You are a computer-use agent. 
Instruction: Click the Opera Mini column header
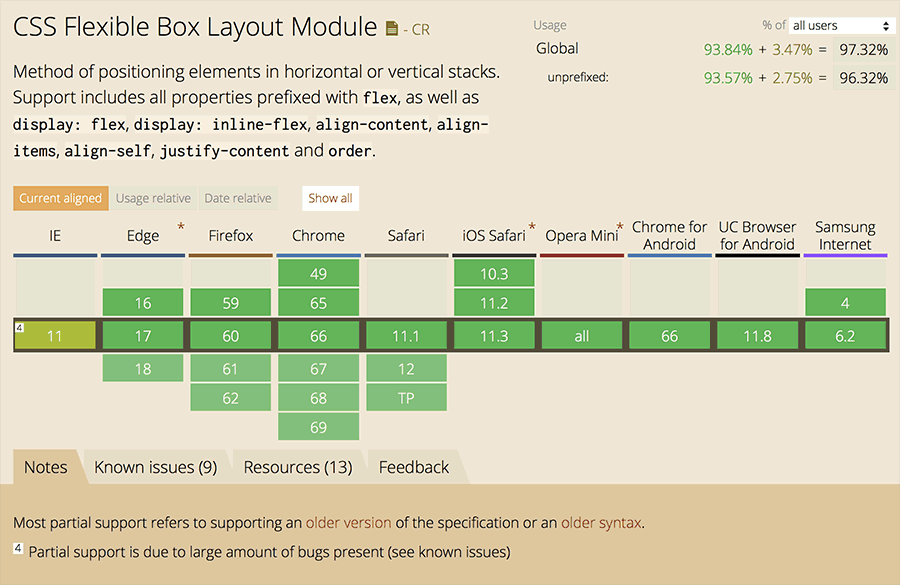(x=582, y=235)
